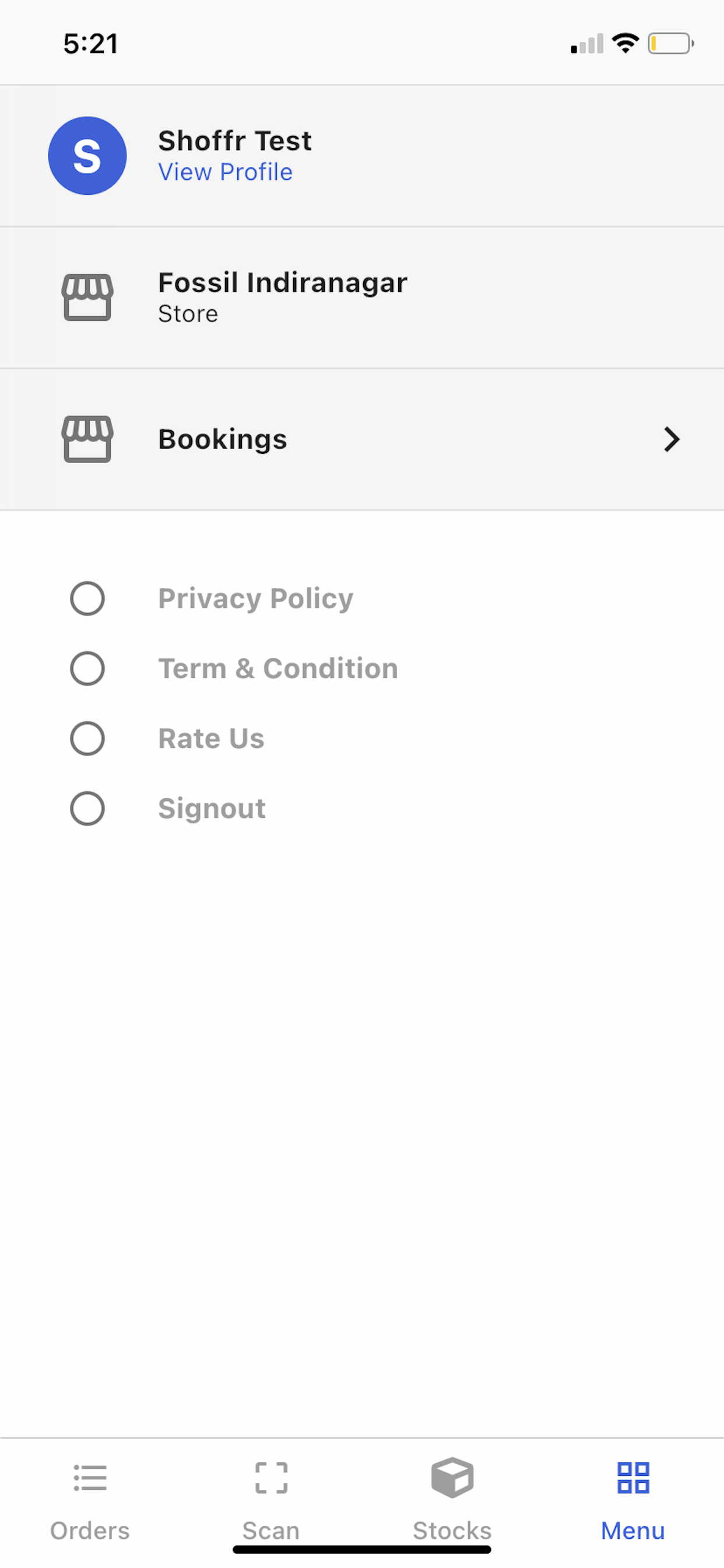The height and width of the screenshot is (1568, 724).
Task: Select the circle beside Privacy Policy
Action: click(87, 598)
